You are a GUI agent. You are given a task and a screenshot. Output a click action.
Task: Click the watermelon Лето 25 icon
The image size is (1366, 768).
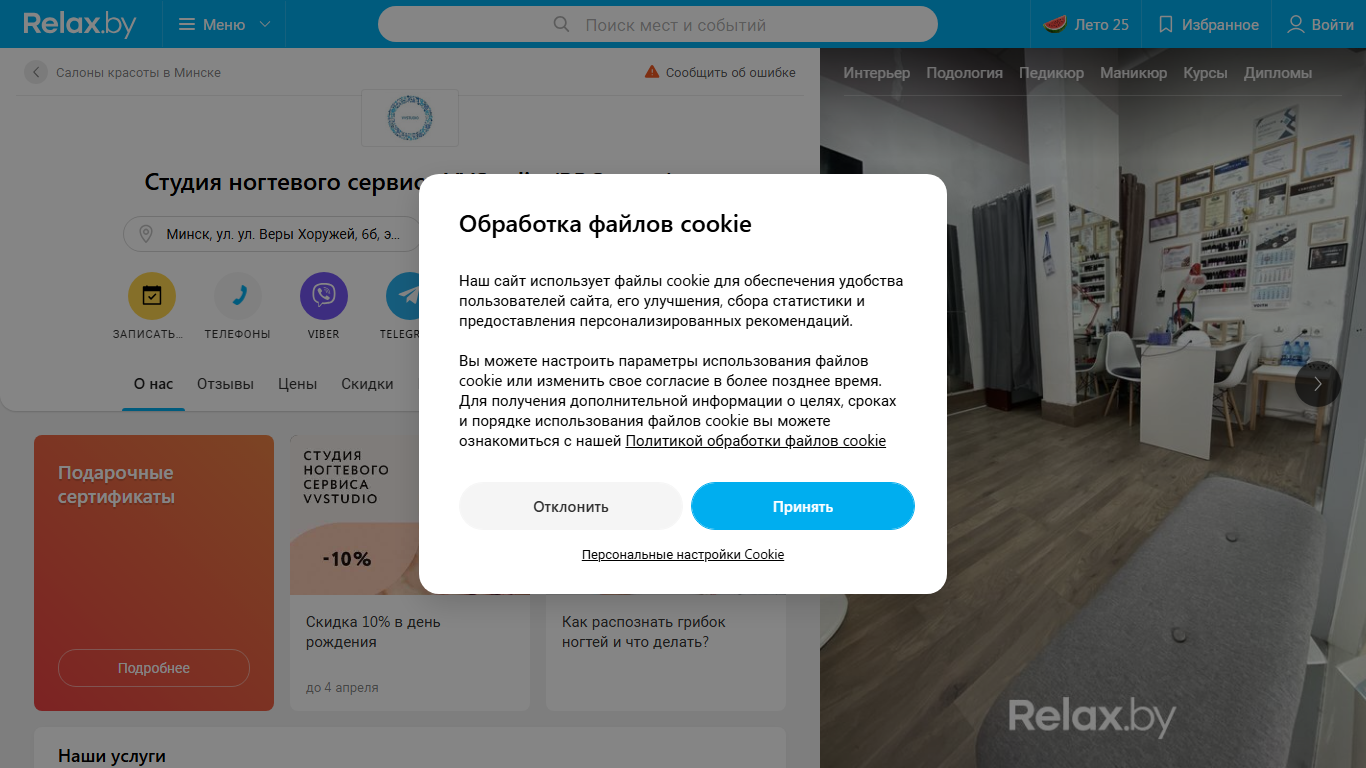pyautogui.click(x=1055, y=24)
